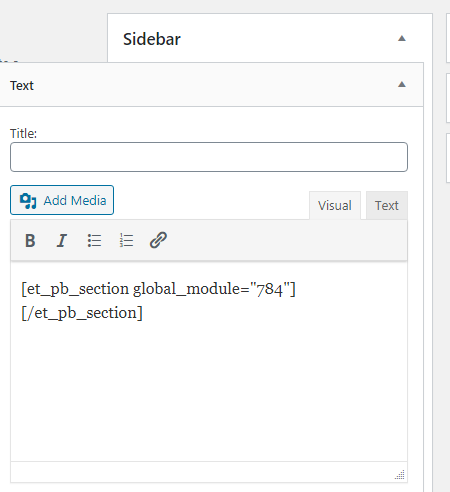Click the editor bottom status bar

[209, 472]
